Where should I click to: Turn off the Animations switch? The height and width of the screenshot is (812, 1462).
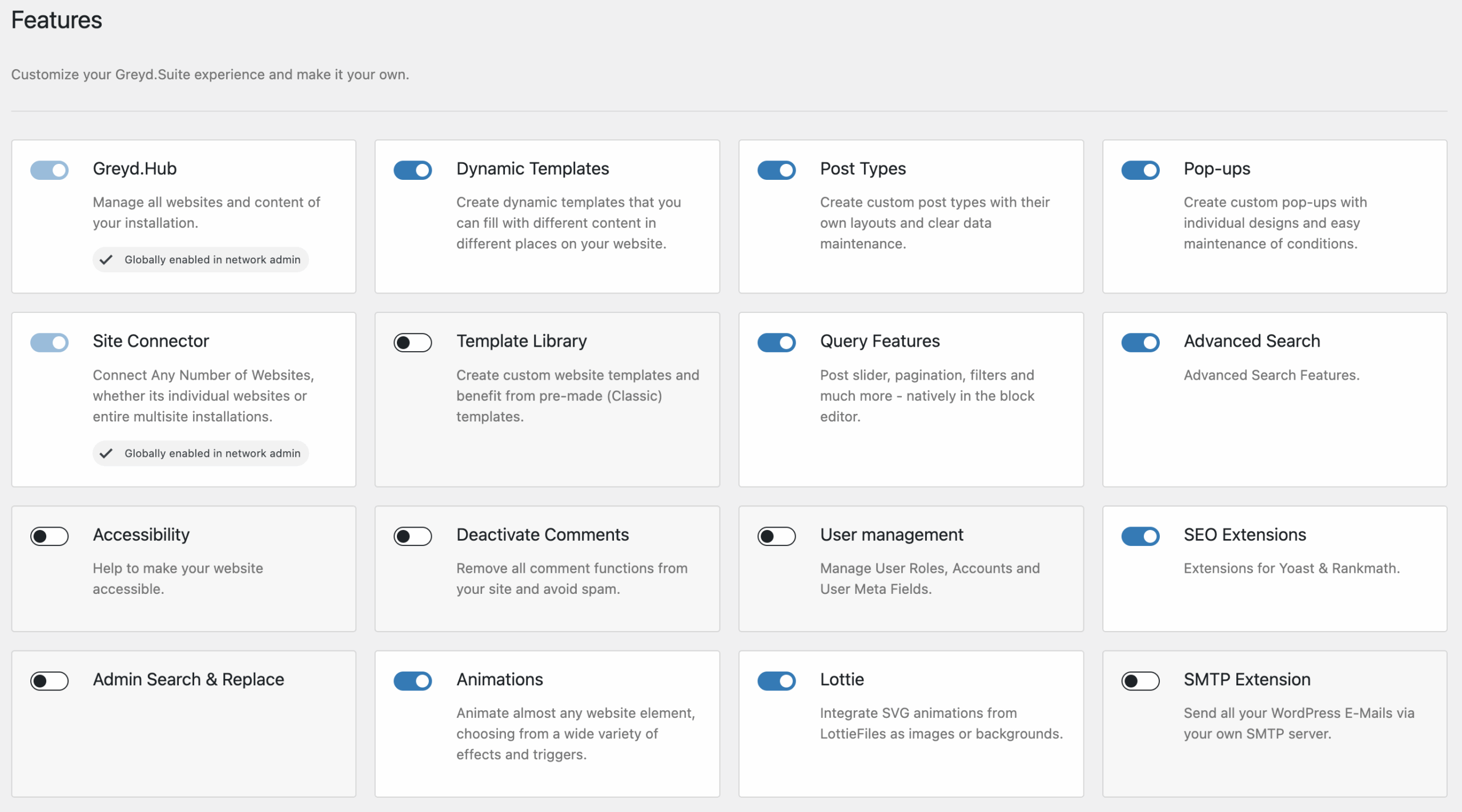click(412, 681)
